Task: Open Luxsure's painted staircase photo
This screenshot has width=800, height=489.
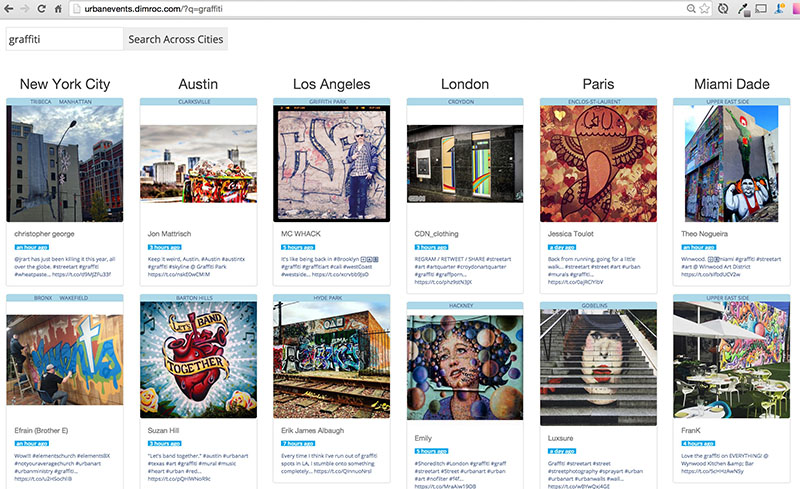Action: click(x=598, y=360)
